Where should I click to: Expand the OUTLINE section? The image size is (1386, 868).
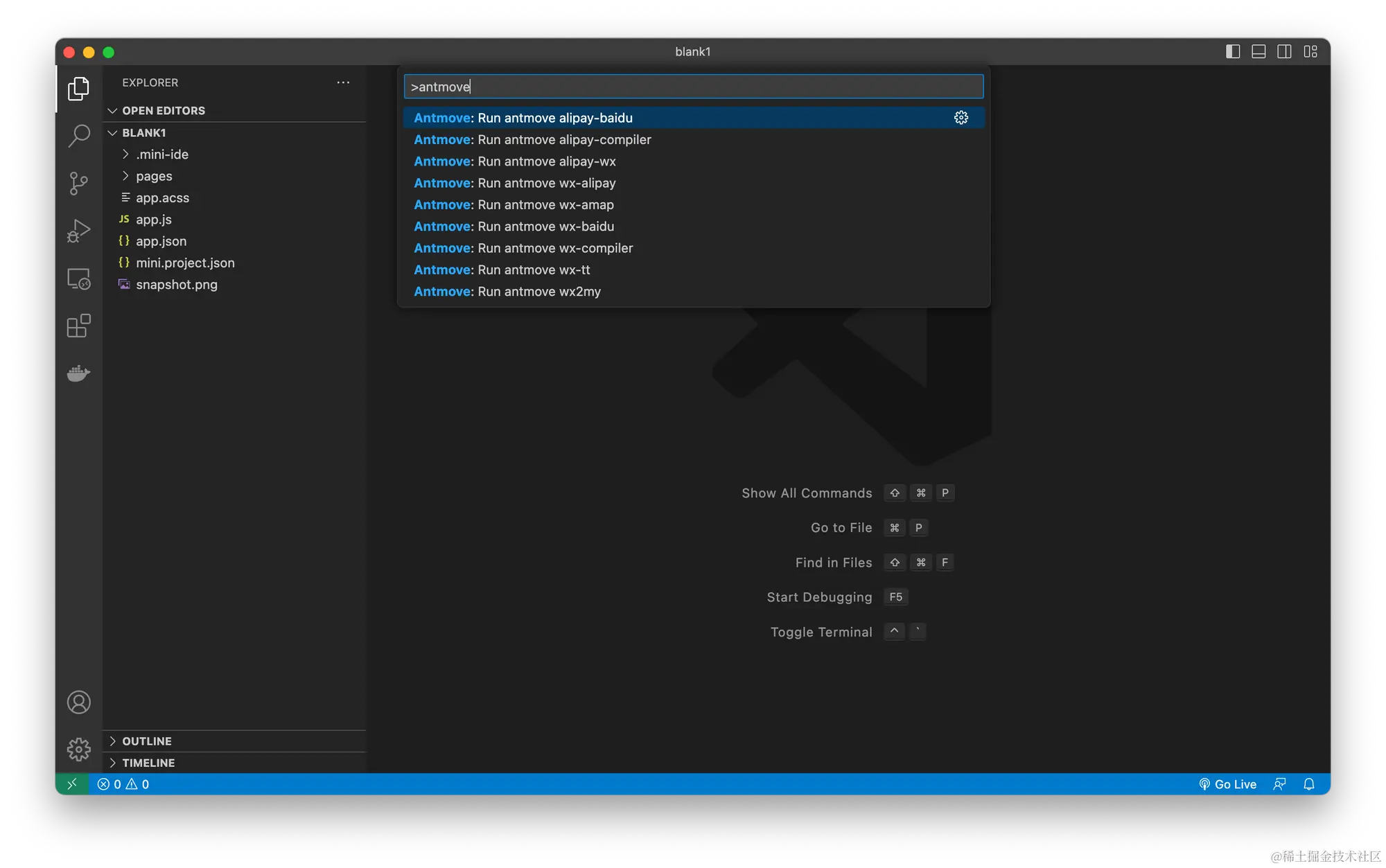tap(147, 741)
